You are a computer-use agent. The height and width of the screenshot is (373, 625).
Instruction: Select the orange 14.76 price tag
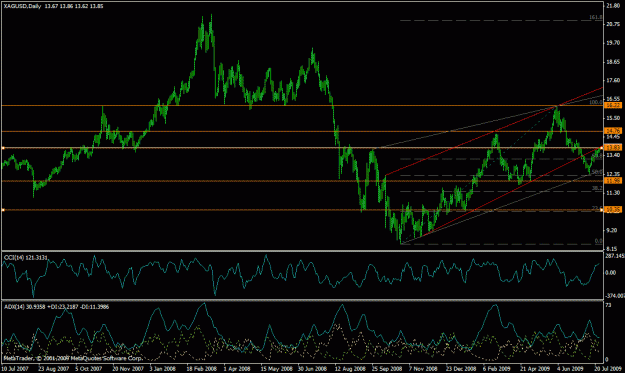[x=613, y=131]
